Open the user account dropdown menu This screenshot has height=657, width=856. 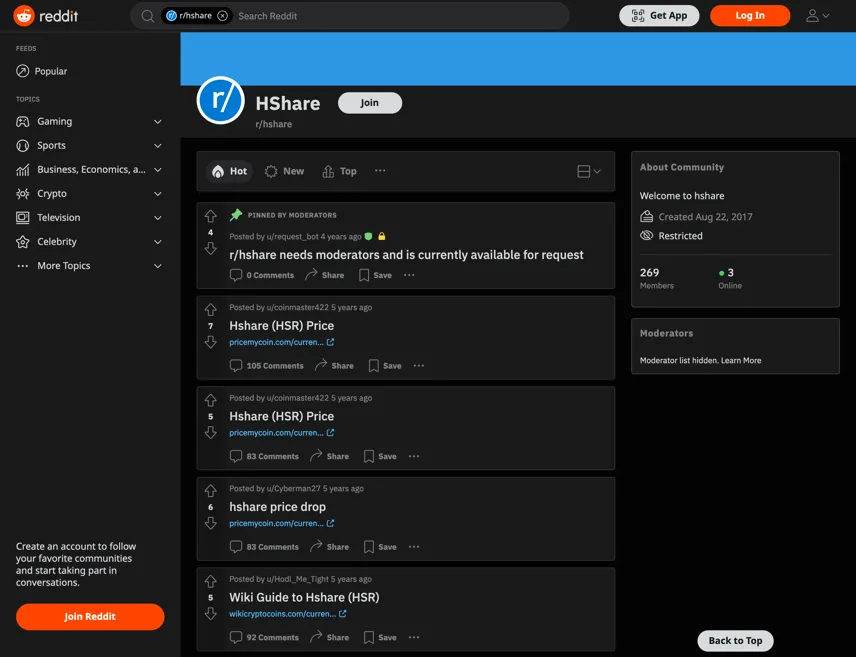(817, 16)
